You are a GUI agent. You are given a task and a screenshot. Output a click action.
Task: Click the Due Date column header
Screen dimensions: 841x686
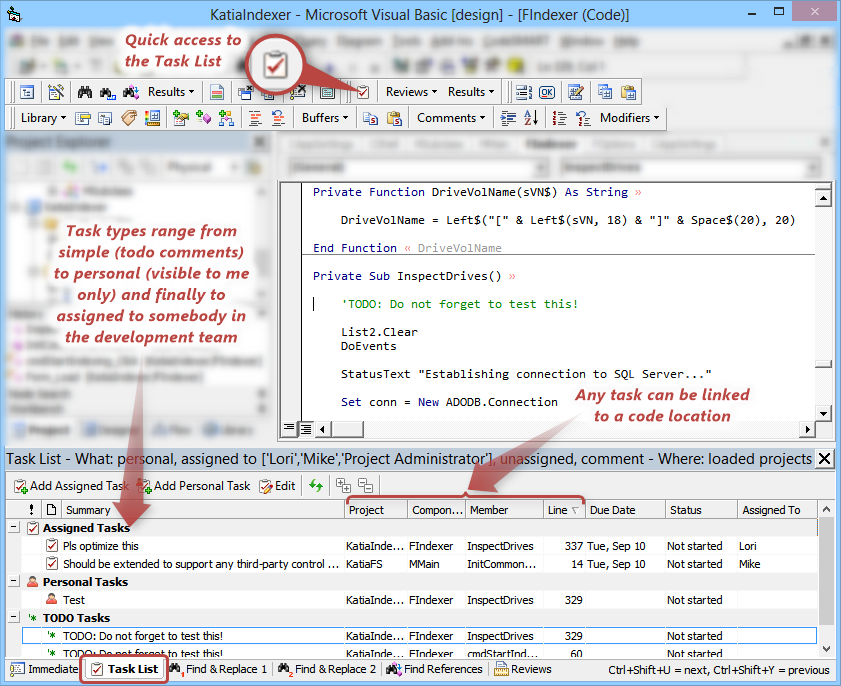pos(625,510)
